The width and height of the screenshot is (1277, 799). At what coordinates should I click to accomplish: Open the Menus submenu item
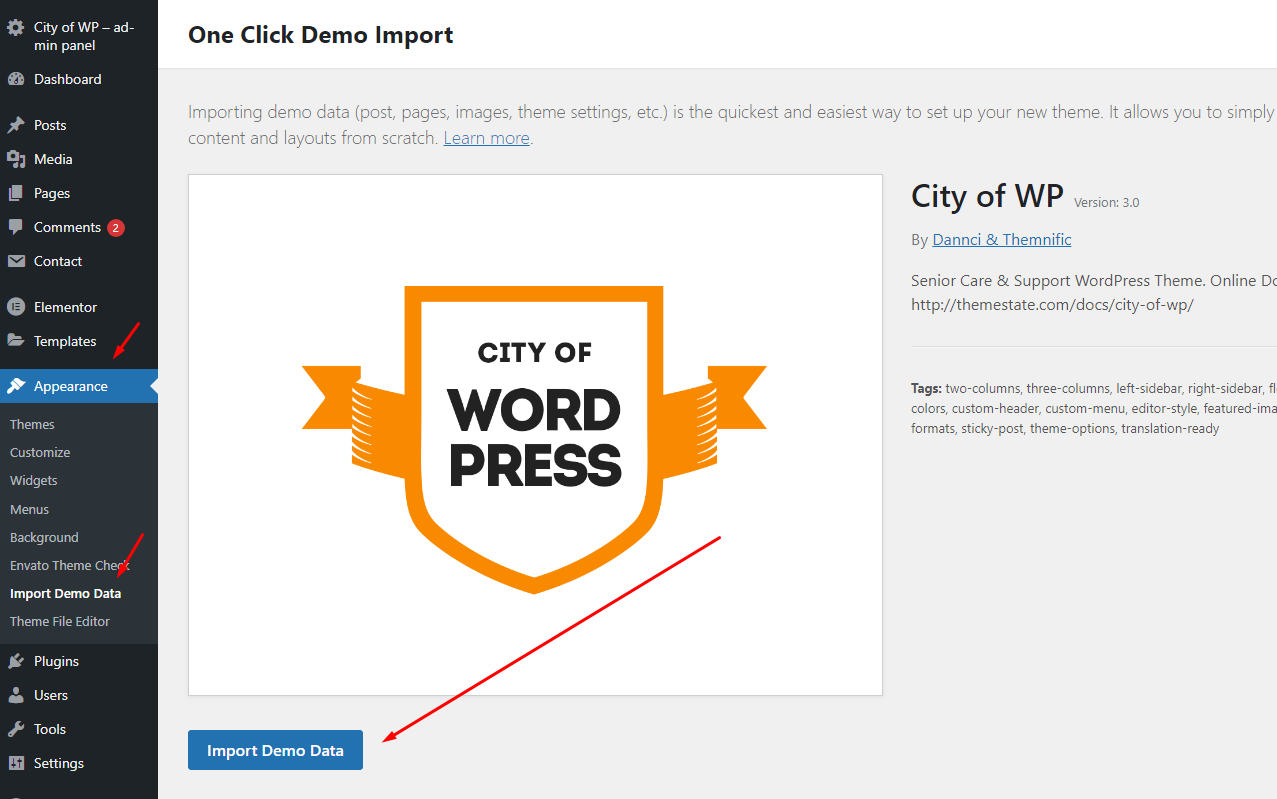[29, 509]
